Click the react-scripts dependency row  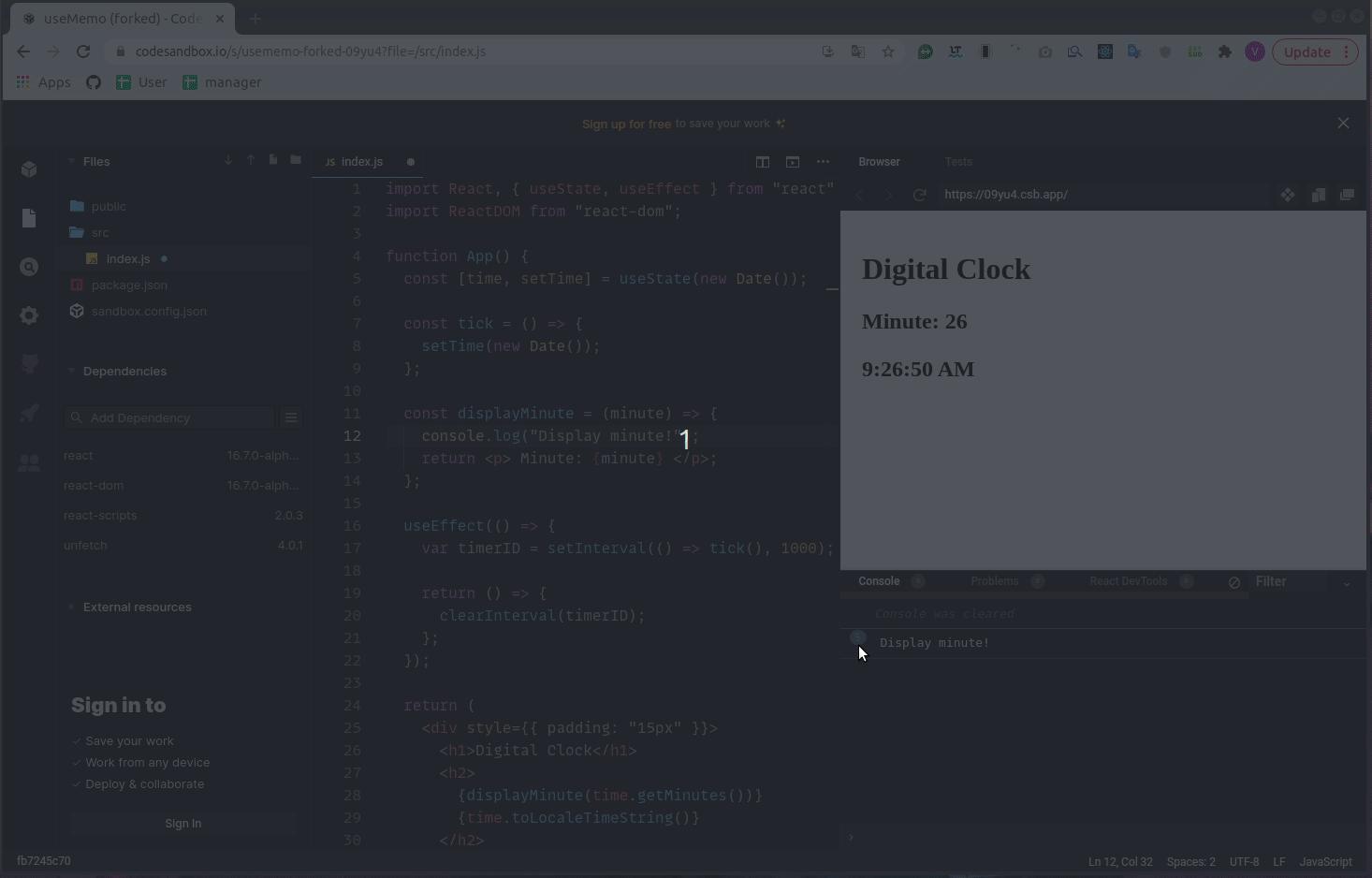tap(183, 515)
